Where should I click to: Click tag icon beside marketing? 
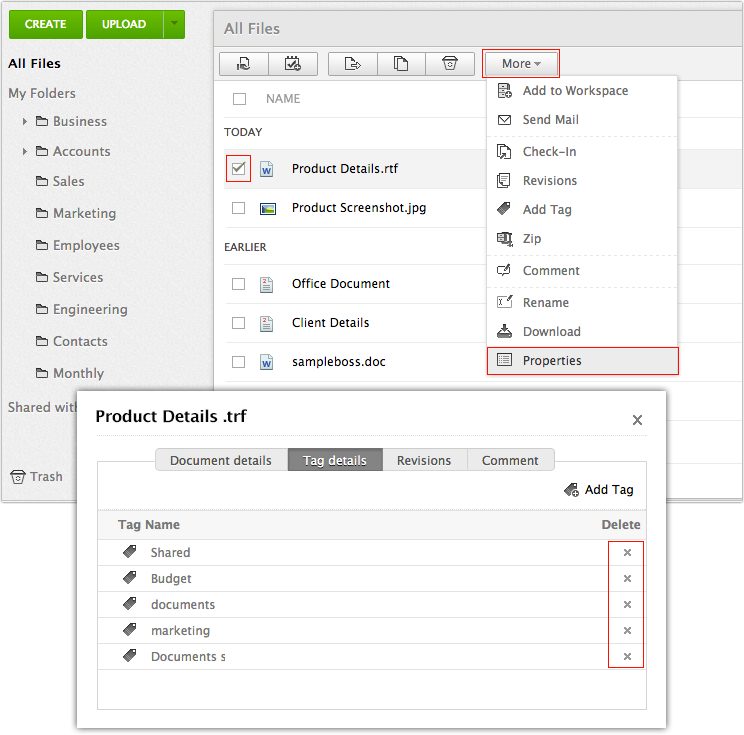[x=130, y=630]
